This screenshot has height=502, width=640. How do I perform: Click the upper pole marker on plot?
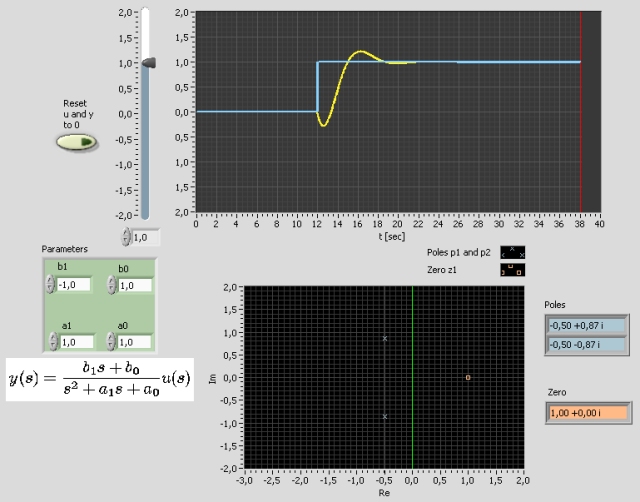coord(385,339)
